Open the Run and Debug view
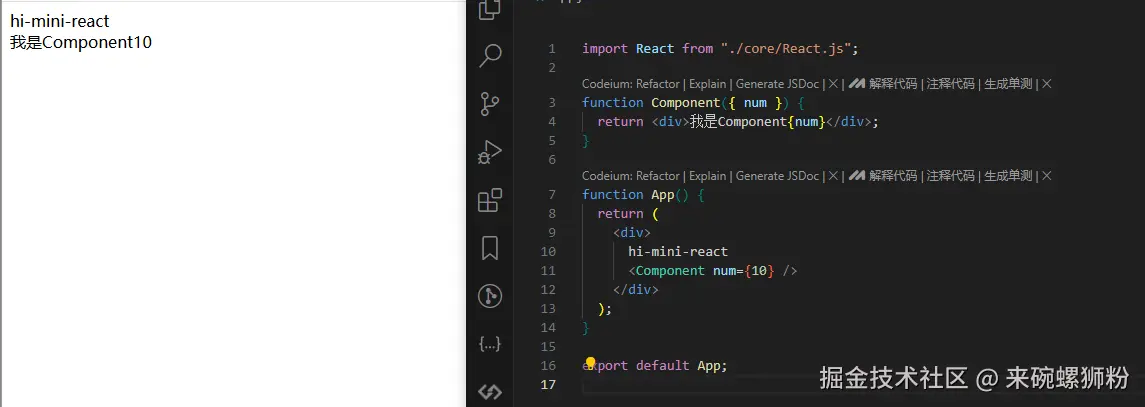 coord(490,152)
